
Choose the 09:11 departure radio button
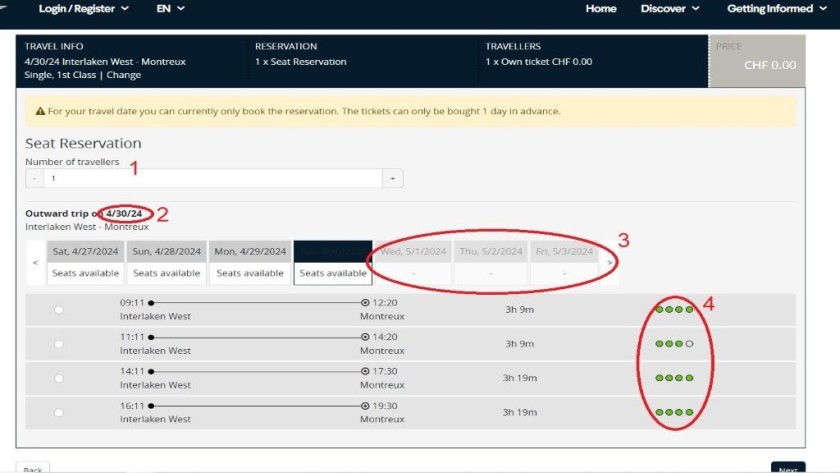pos(59,310)
